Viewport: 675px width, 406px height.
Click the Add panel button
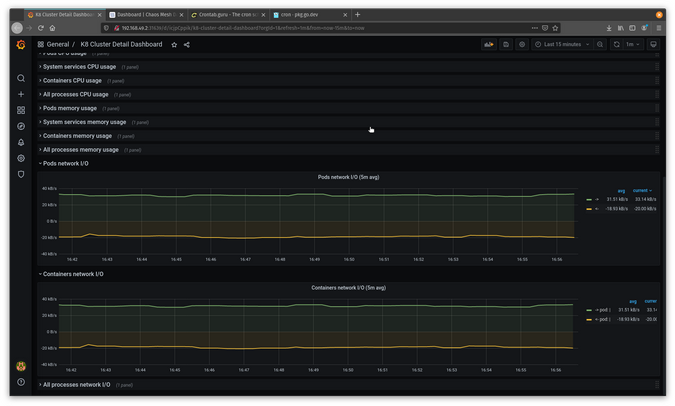(x=489, y=44)
